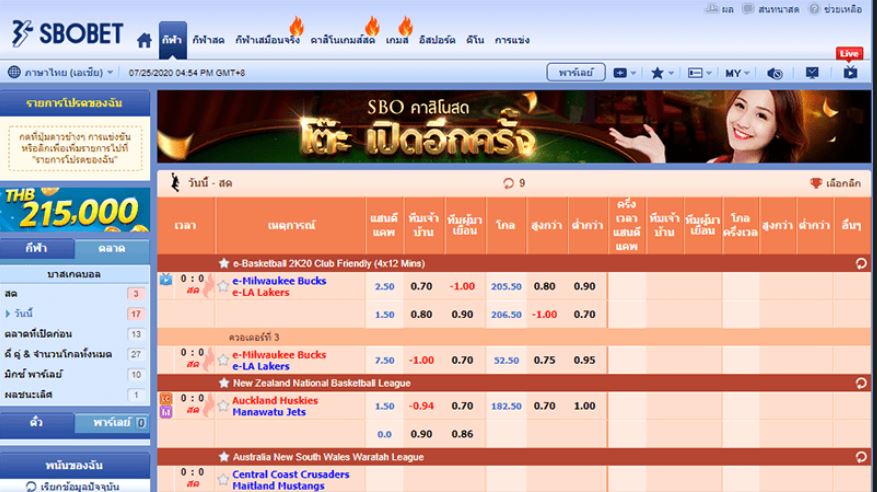Open the ผล results link
The height and width of the screenshot is (492, 877).
click(720, 9)
